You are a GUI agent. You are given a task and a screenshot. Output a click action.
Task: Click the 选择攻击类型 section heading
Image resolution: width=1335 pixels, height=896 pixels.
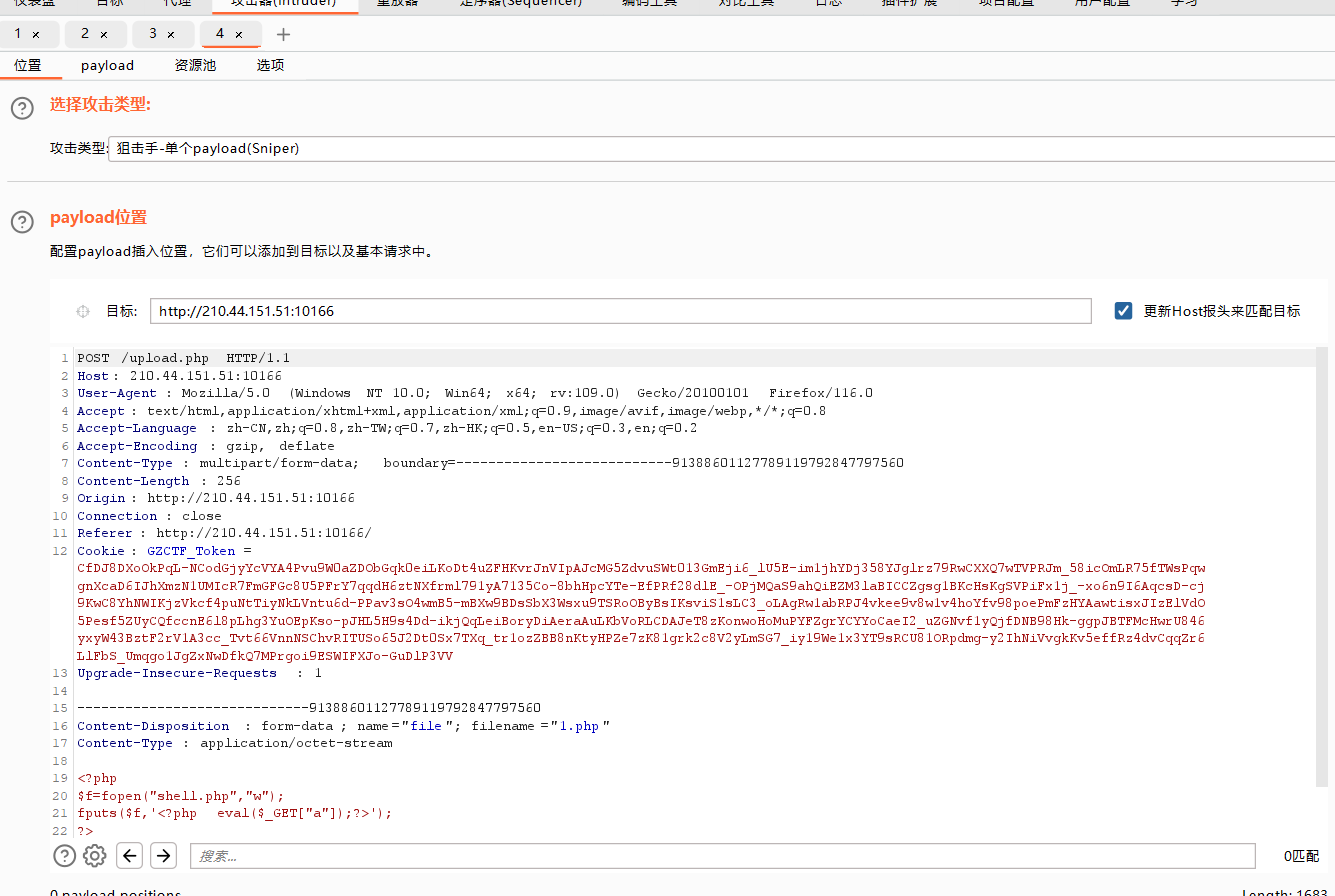pos(100,105)
